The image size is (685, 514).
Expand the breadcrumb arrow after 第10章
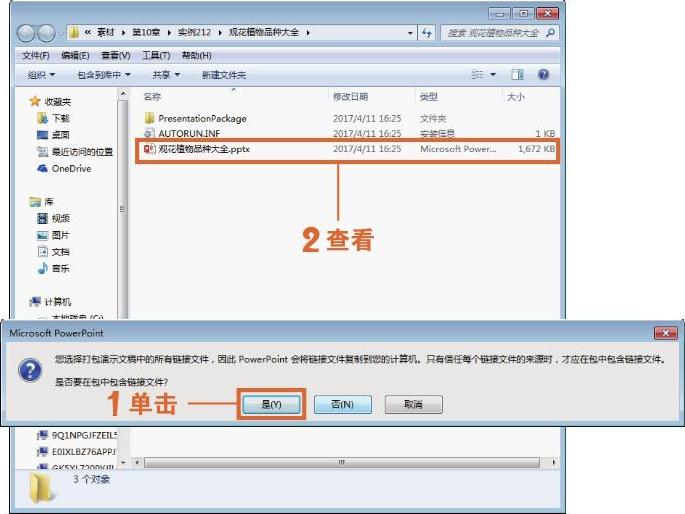click(x=169, y=33)
